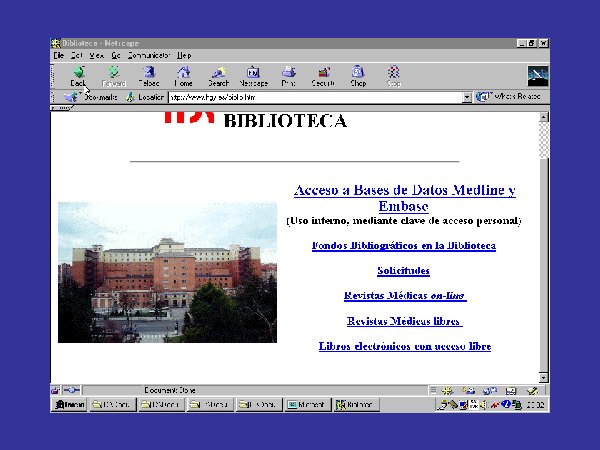Click the Location page proxy icon
This screenshot has height=450, width=600.
[130, 97]
